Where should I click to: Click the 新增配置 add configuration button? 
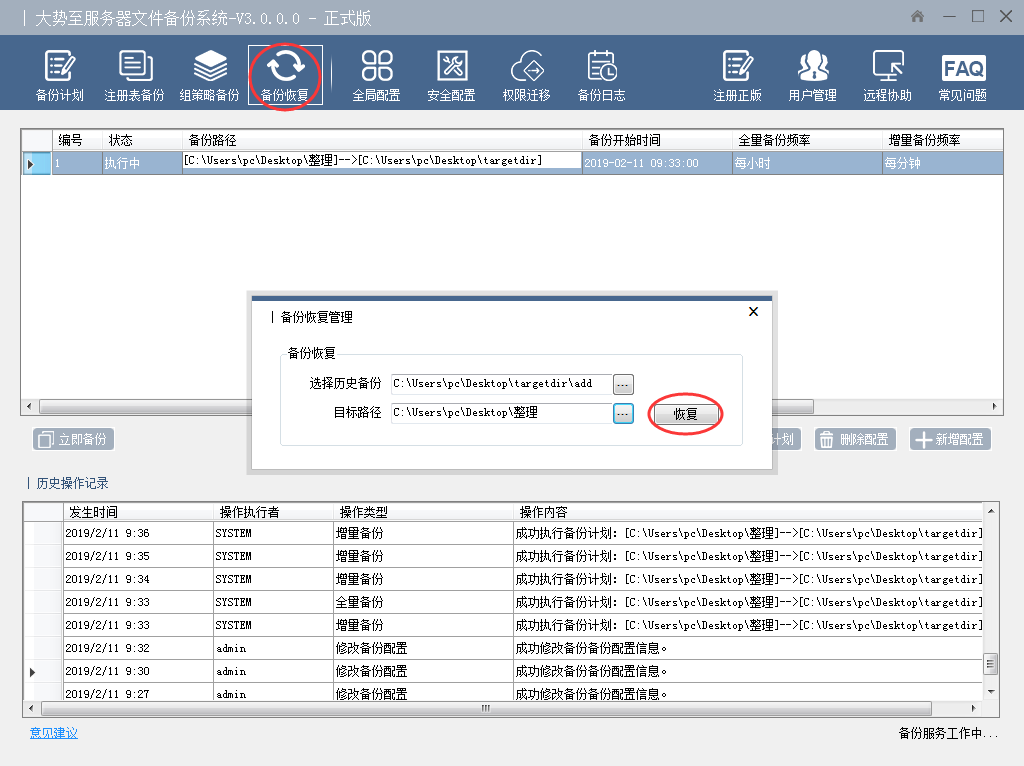click(950, 440)
